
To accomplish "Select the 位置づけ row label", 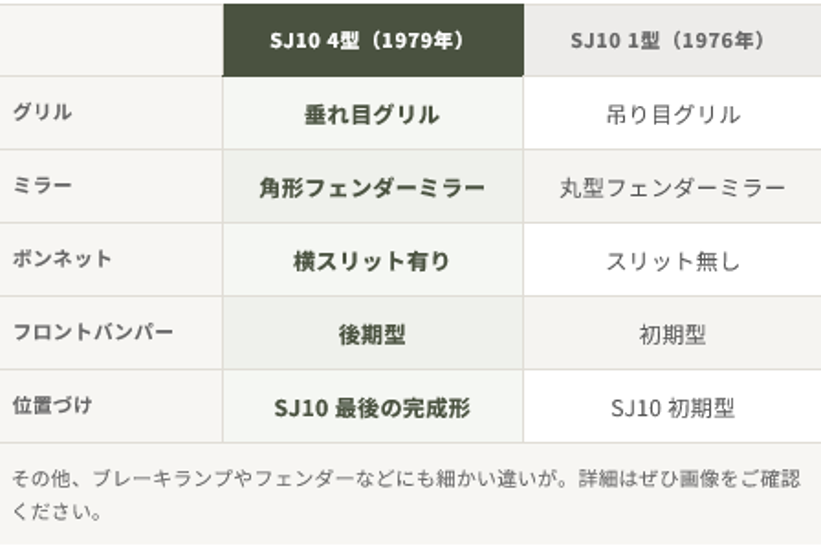I will pyautogui.click(x=52, y=405).
